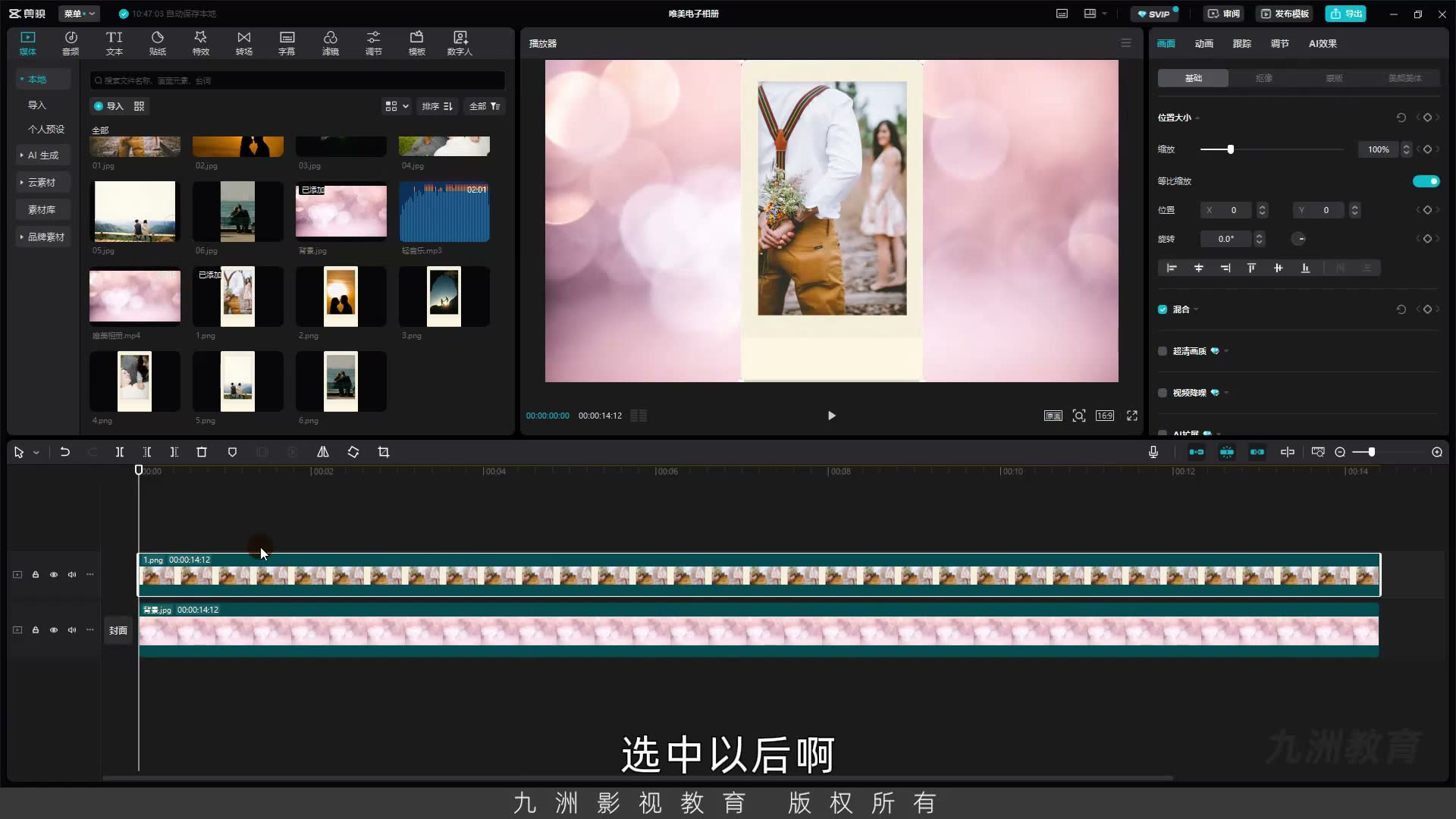This screenshot has height=819, width=1456.
Task: Click the mirror flip icon in timeline toolbar
Action: pos(323,452)
